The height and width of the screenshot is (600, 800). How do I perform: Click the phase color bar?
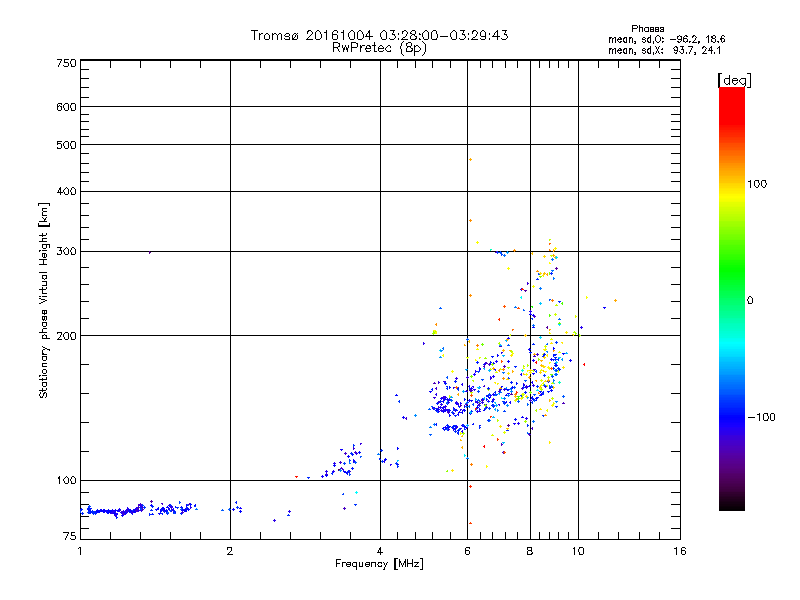click(732, 299)
